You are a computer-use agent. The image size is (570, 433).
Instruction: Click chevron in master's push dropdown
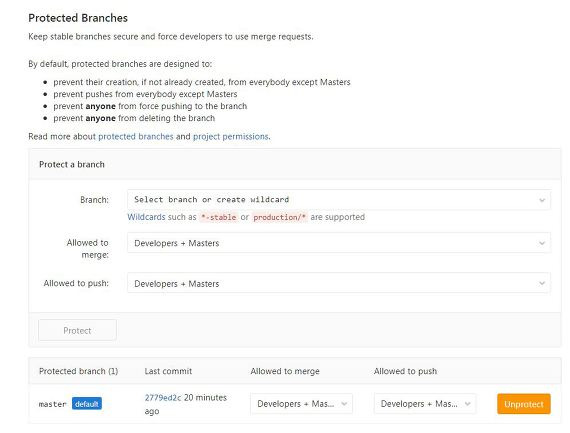(x=467, y=404)
